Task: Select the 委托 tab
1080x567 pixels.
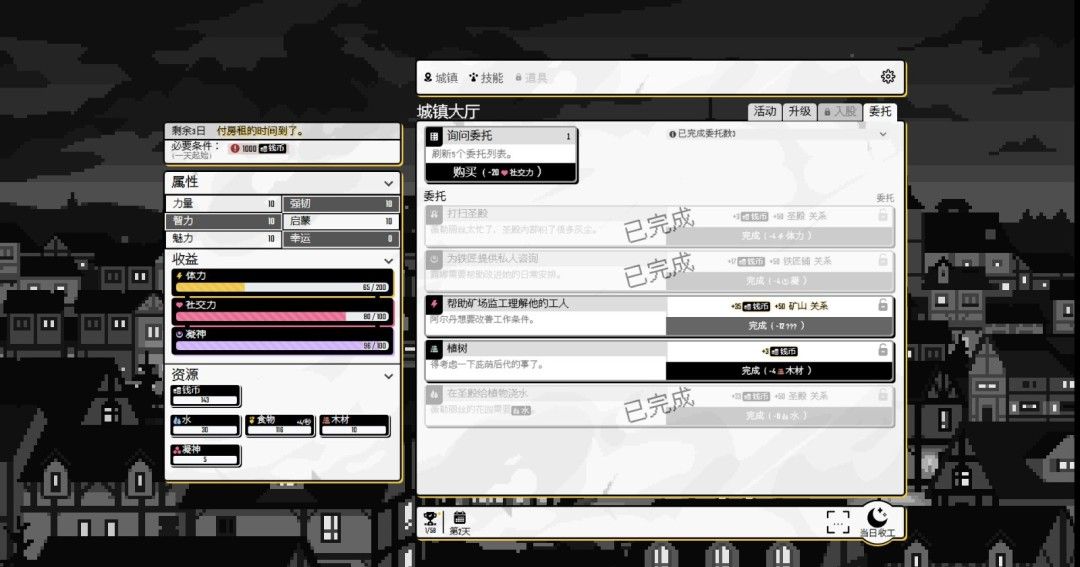Action: 880,112
